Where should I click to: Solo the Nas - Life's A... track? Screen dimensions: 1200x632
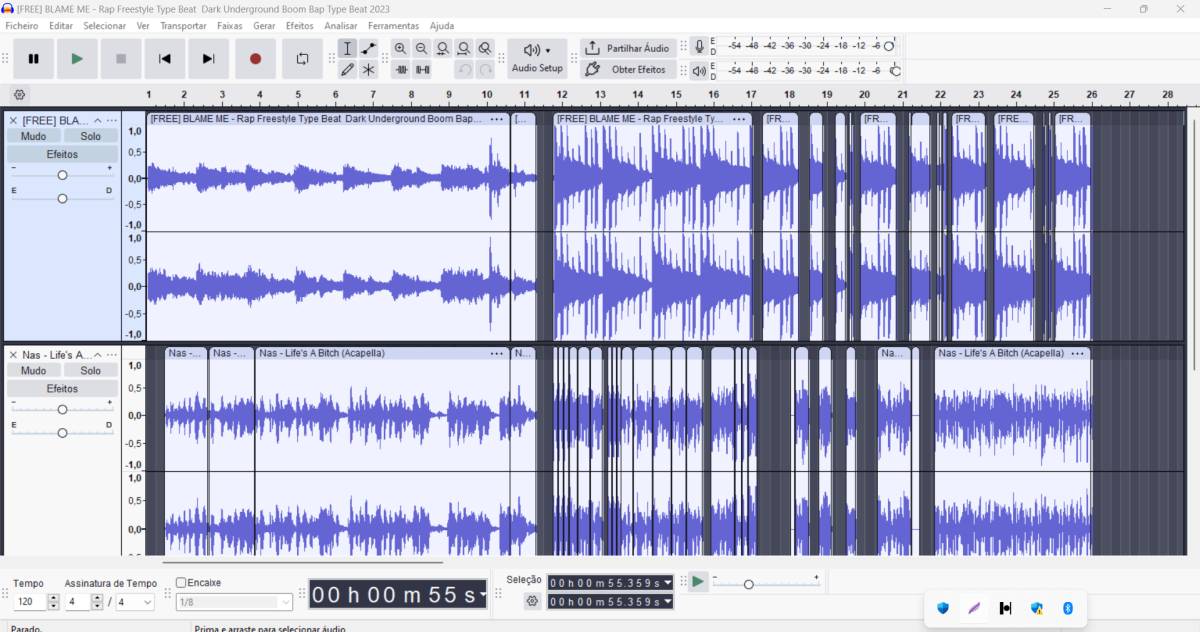tap(91, 370)
